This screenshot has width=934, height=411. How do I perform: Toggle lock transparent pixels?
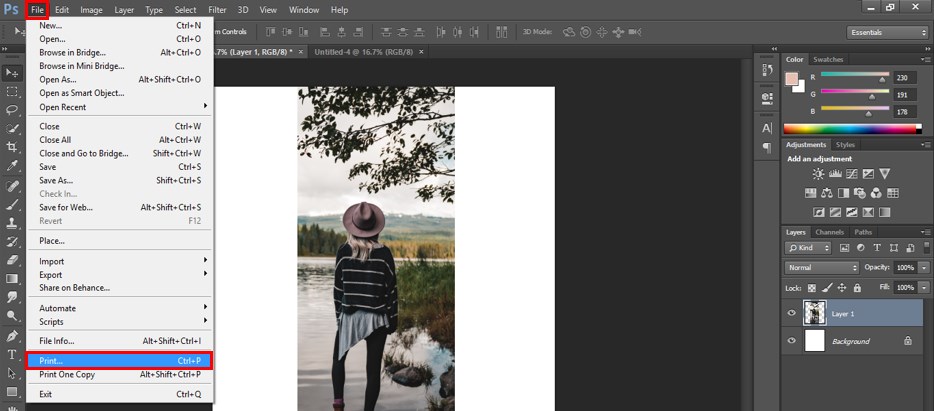(811, 288)
